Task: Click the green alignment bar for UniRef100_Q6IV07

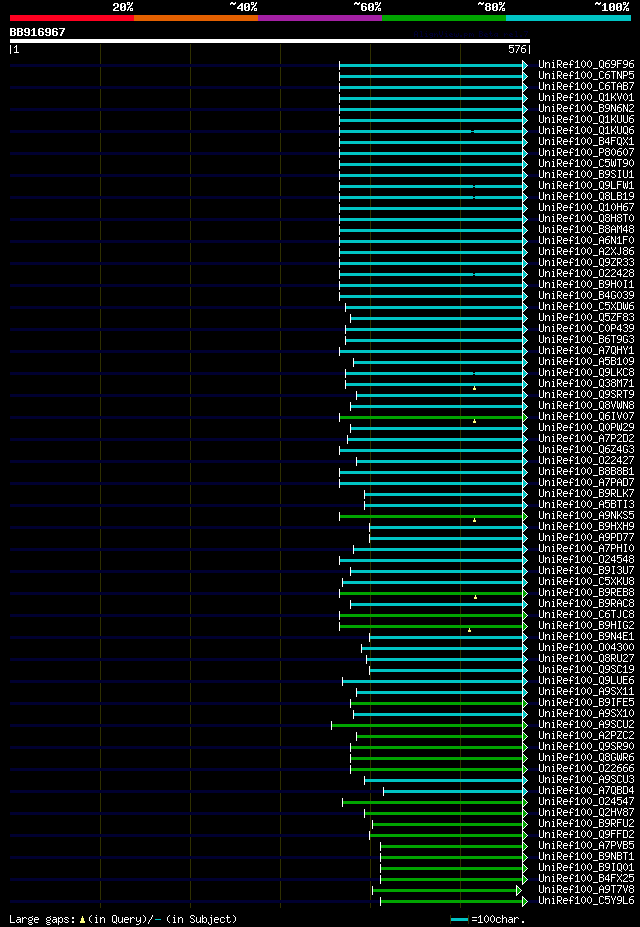Action: tap(431, 417)
